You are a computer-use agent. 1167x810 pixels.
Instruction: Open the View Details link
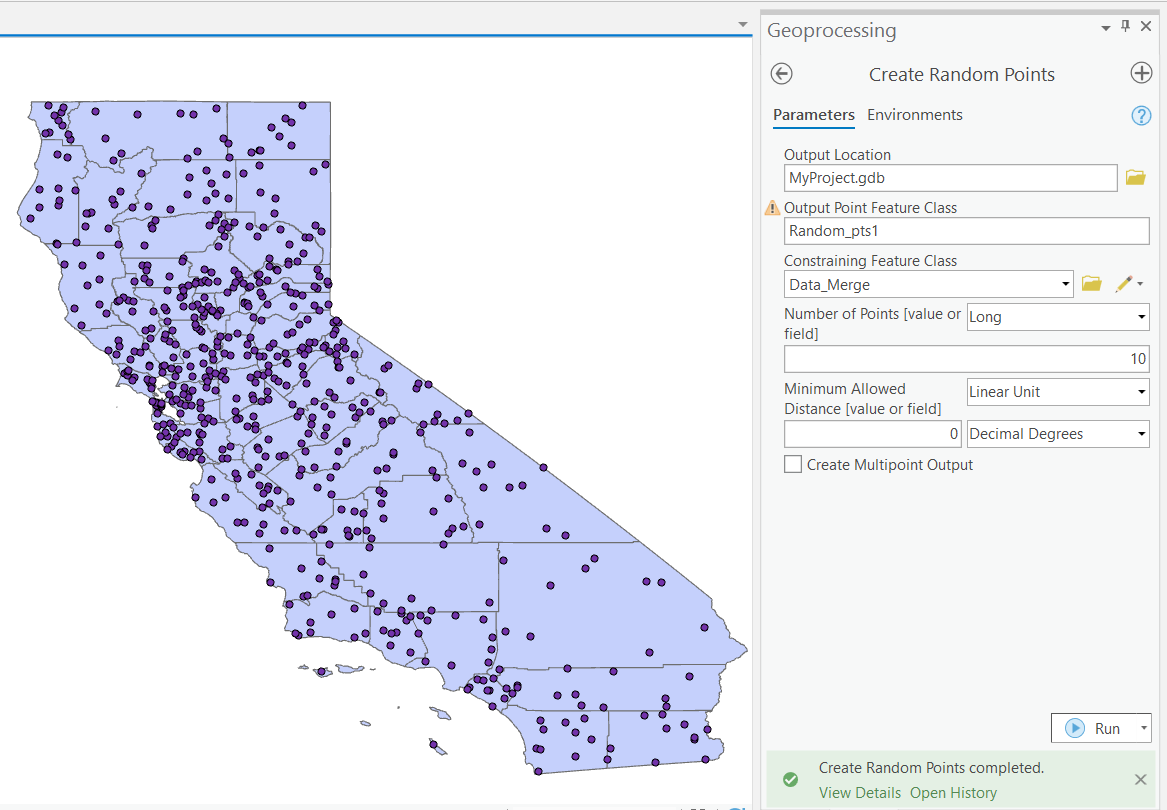[x=859, y=793]
